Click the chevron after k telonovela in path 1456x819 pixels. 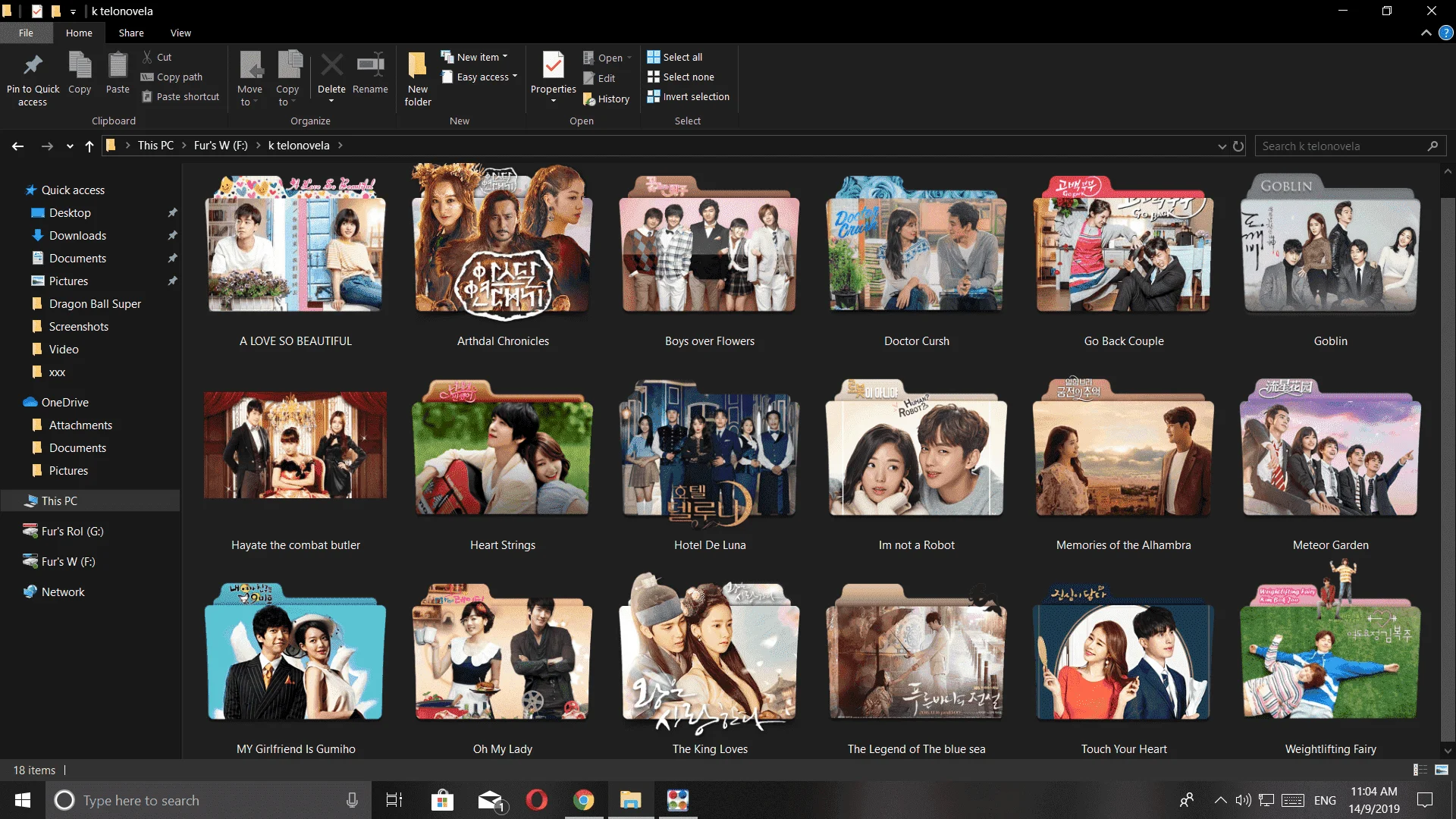click(x=340, y=146)
